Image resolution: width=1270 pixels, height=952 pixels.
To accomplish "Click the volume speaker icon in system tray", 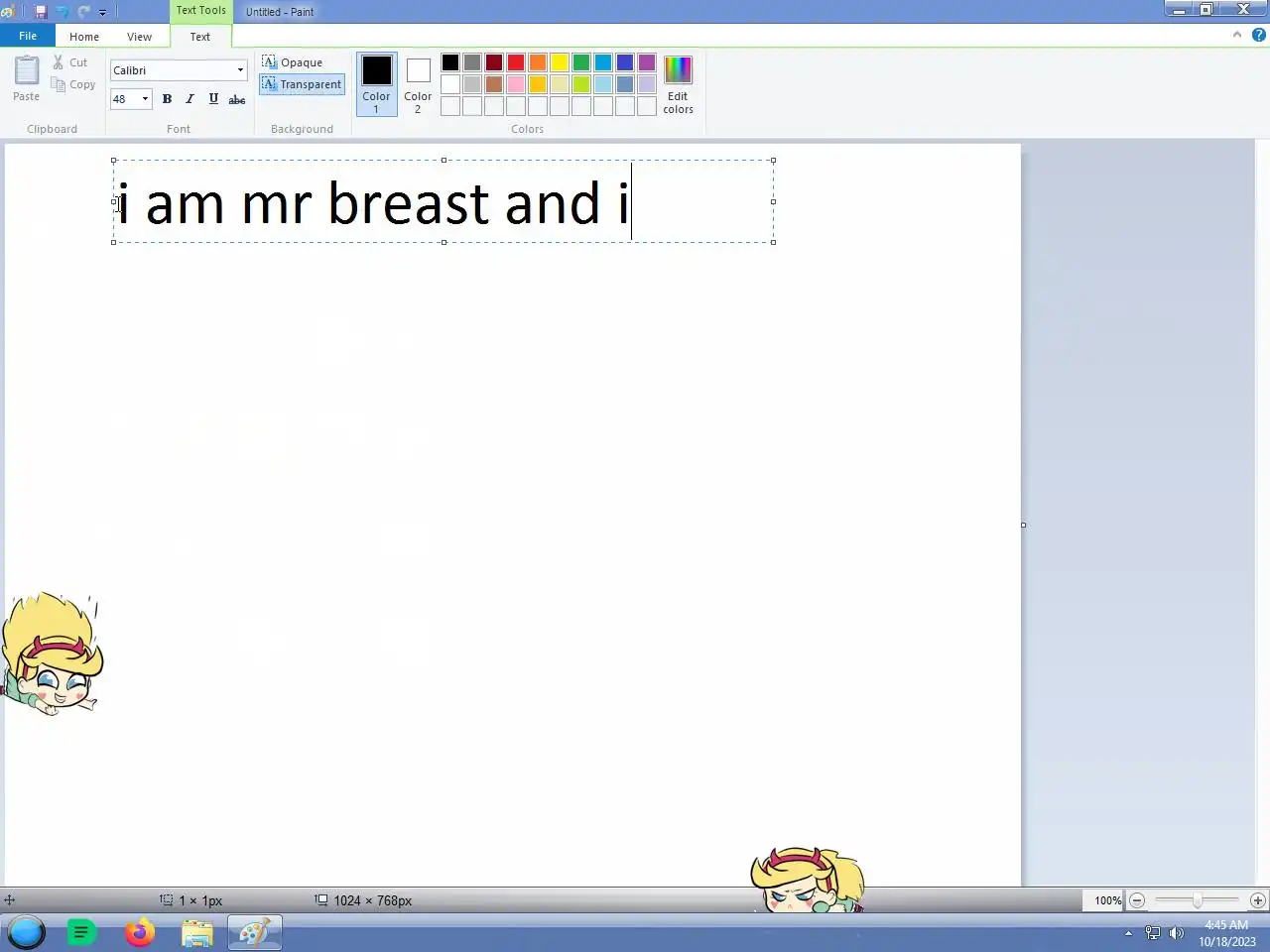I will [x=1177, y=933].
